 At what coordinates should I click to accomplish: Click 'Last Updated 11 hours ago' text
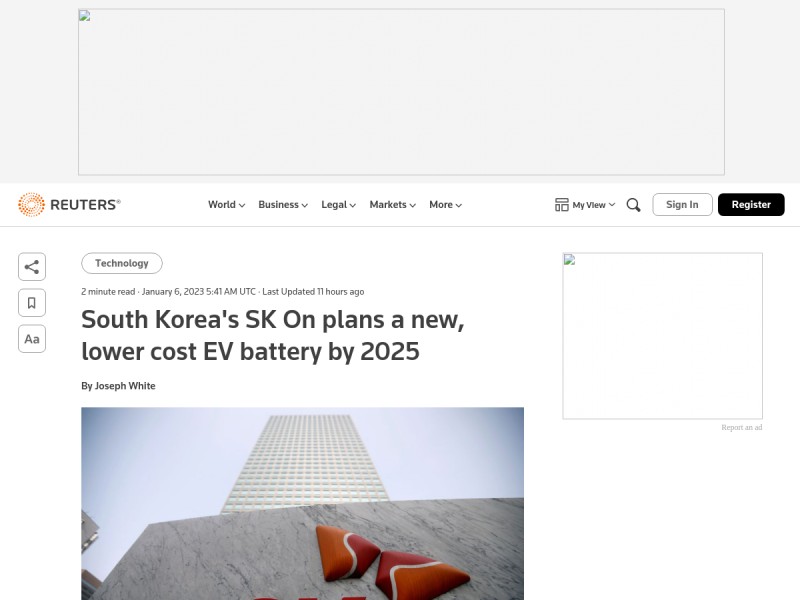(313, 292)
